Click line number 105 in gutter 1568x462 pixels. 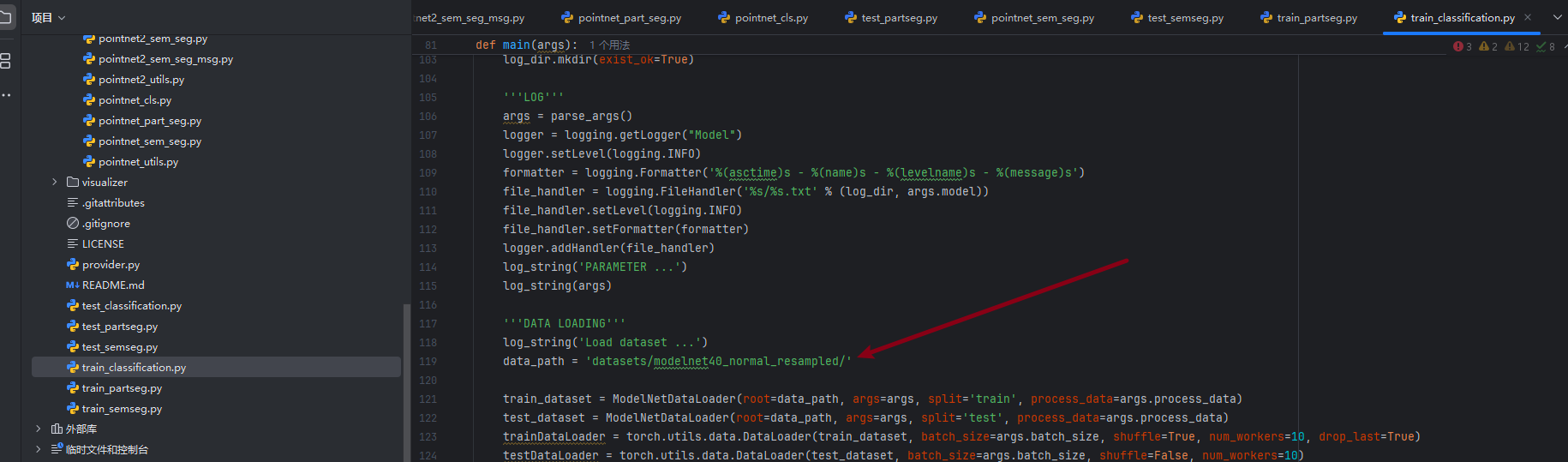(428, 98)
